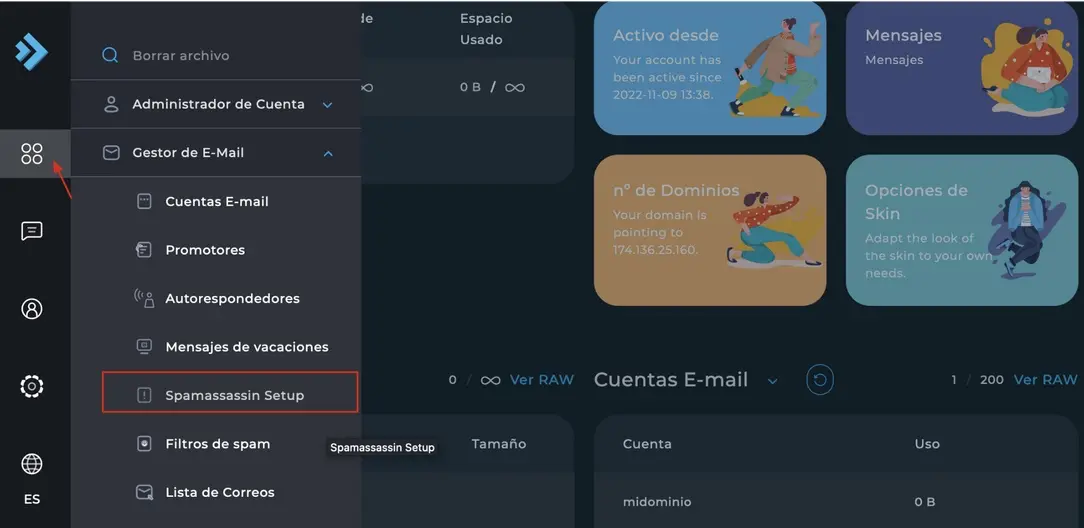Image resolution: width=1084 pixels, height=528 pixels.
Task: Click the Promotores menu icon
Action: (x=144, y=249)
